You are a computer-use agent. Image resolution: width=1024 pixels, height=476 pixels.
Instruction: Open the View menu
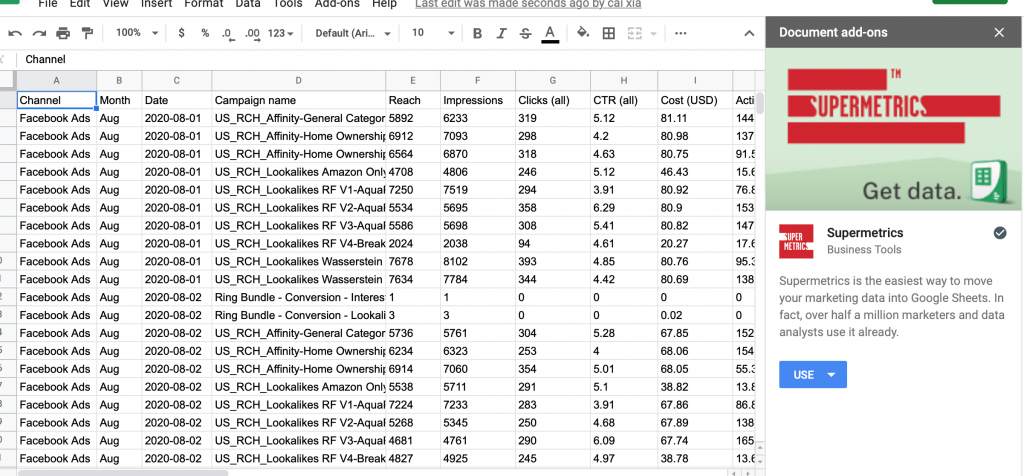(116, 4)
